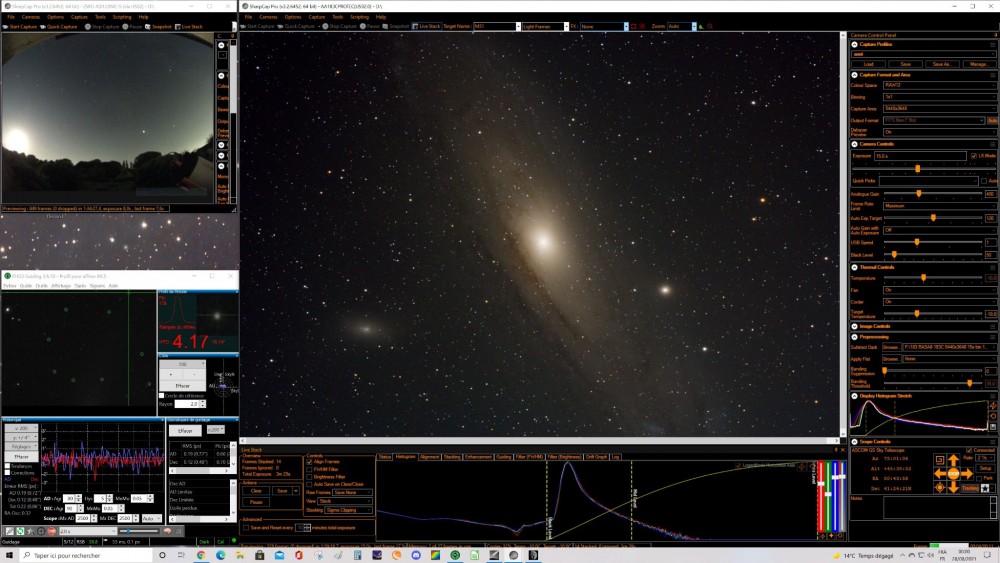Viewport: 1000px width, 563px height.
Task: Open Stacking Sigma Clipping dropdown
Action: tap(348, 510)
